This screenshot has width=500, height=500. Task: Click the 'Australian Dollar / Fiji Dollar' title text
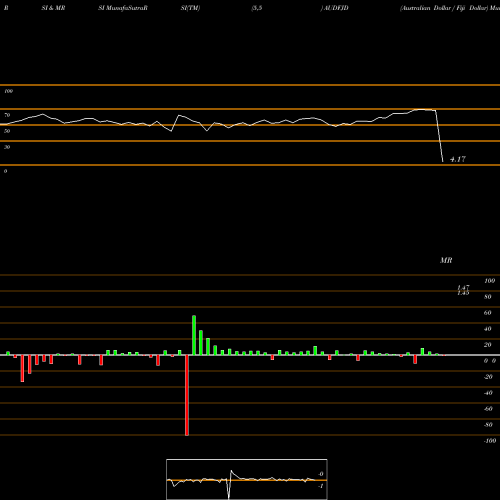tap(444, 8)
